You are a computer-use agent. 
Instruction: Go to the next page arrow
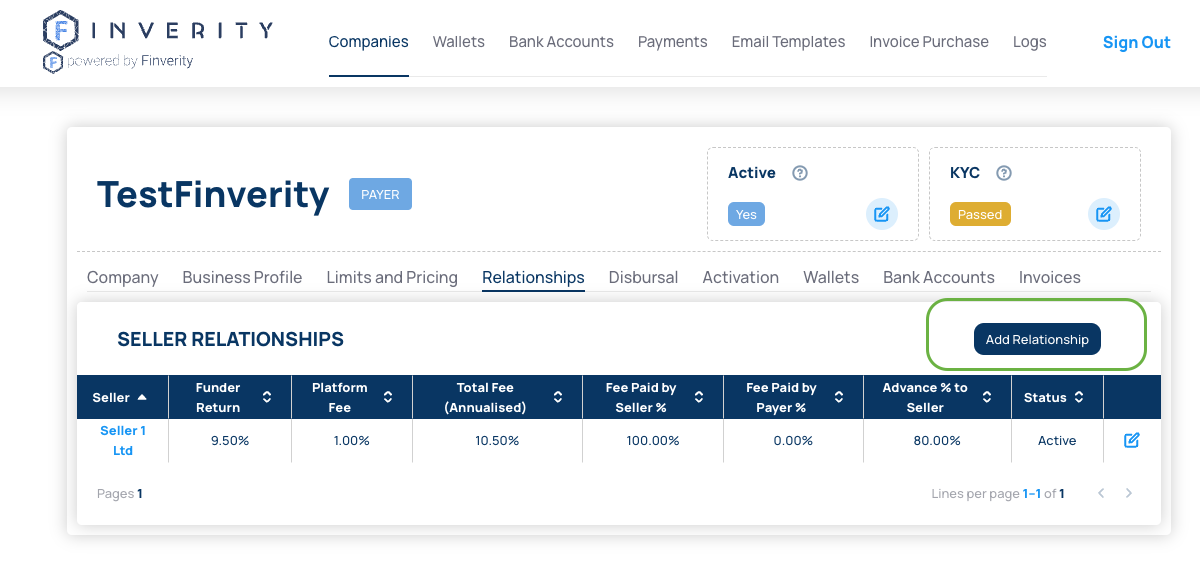click(x=1129, y=493)
